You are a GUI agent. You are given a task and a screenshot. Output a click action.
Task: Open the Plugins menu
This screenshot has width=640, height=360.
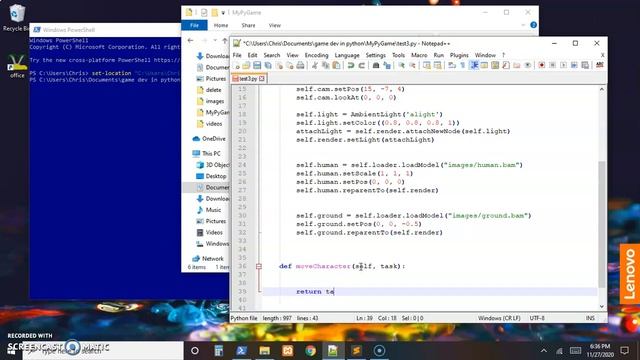(x=459, y=55)
